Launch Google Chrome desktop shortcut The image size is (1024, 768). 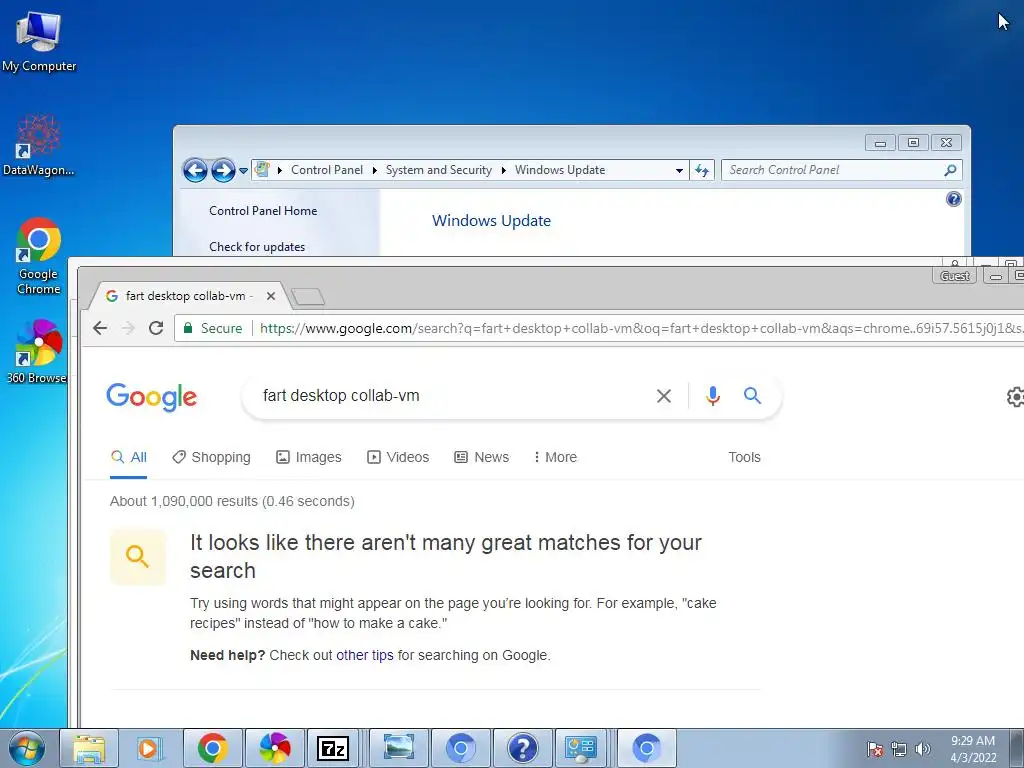(39, 256)
